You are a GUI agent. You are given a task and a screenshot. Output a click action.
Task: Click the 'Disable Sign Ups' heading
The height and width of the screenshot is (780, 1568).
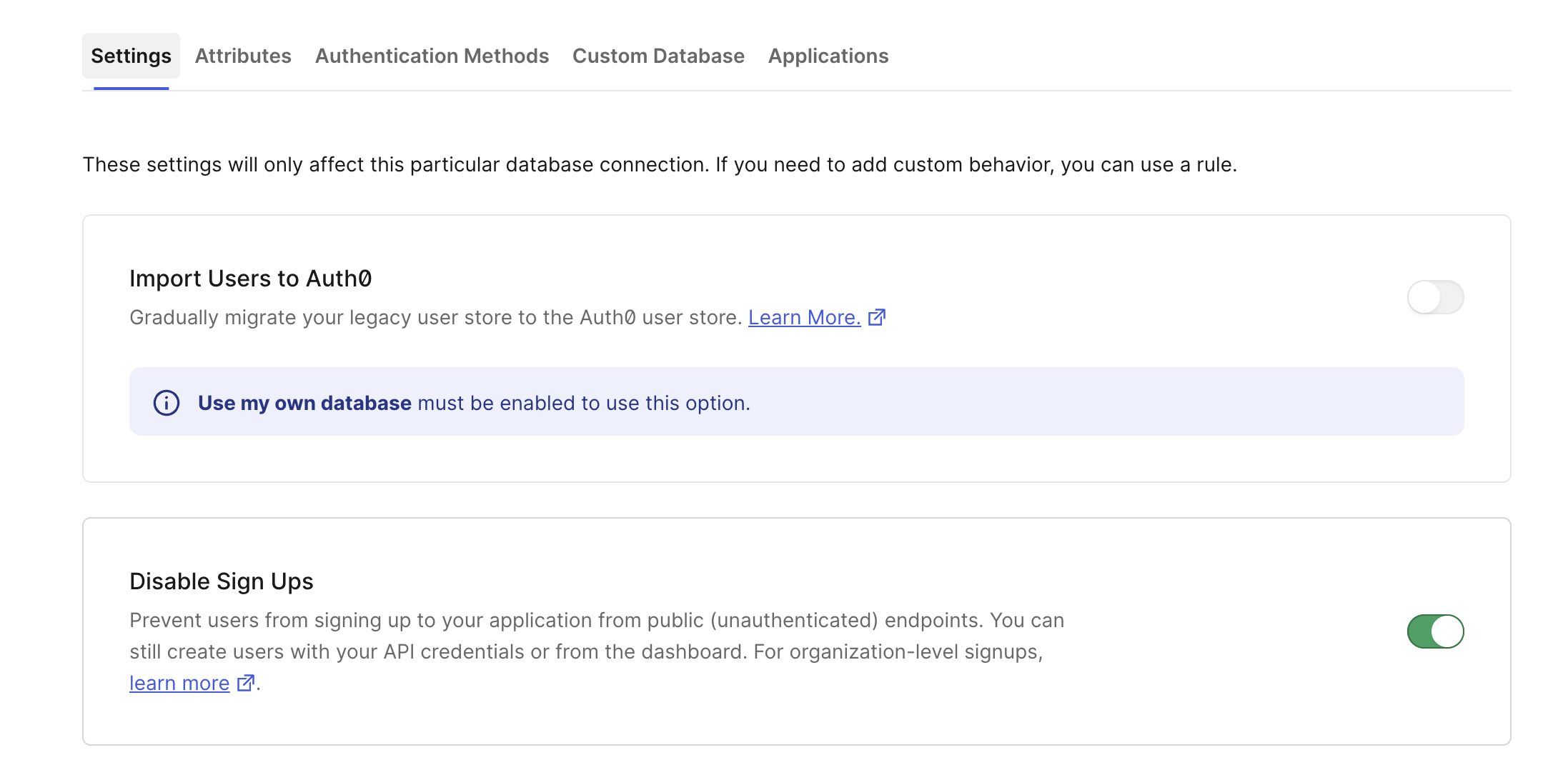tap(222, 581)
